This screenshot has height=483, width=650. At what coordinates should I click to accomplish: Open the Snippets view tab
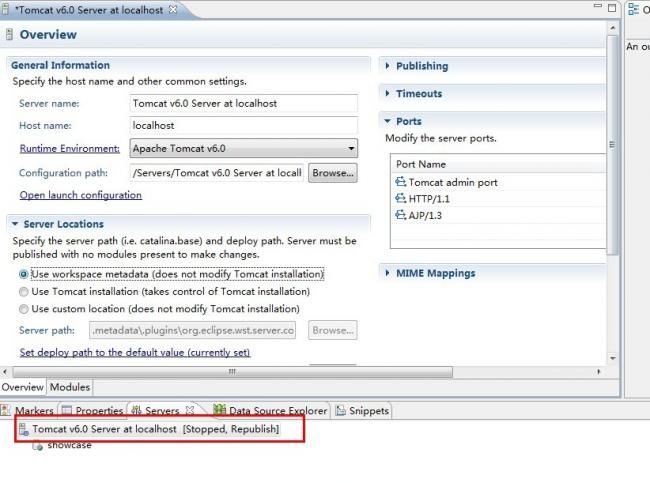pos(363,410)
